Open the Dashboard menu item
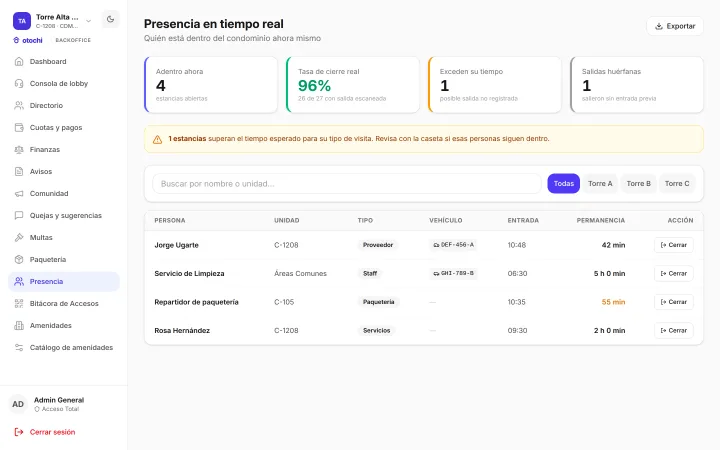720x450 pixels. (64, 62)
